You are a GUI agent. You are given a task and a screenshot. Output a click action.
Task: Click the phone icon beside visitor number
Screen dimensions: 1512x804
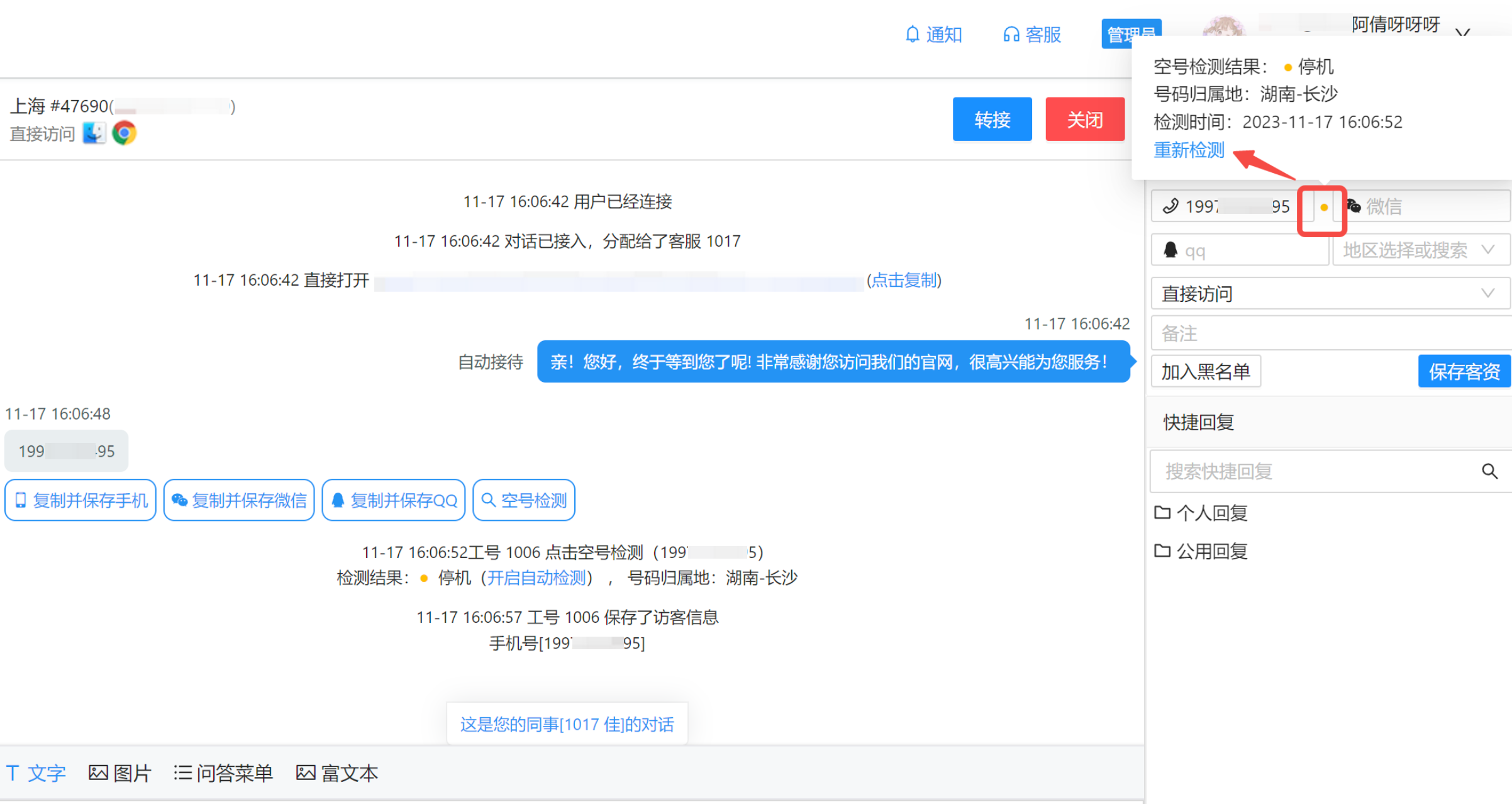pos(1170,206)
